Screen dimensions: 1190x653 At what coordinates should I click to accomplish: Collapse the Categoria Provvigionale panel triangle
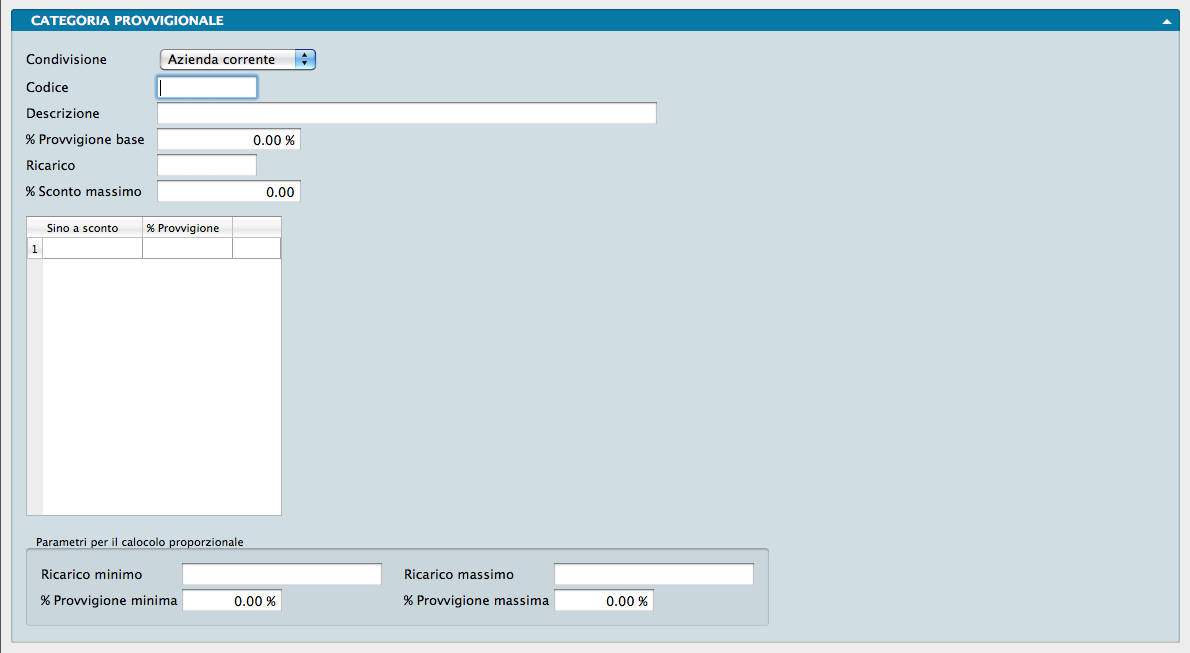[1166, 21]
